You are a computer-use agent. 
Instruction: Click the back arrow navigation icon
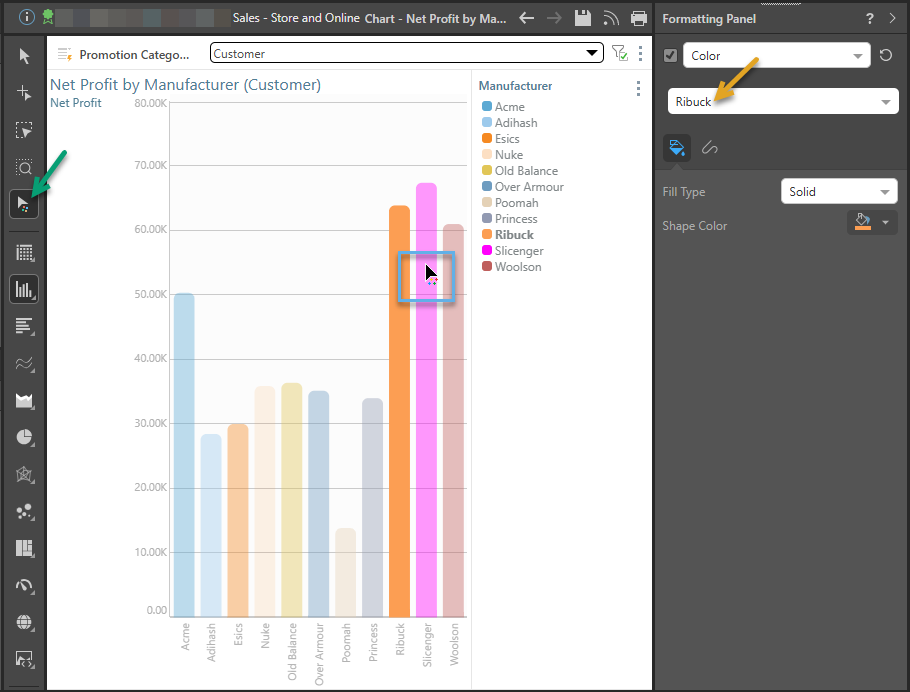coord(527,18)
